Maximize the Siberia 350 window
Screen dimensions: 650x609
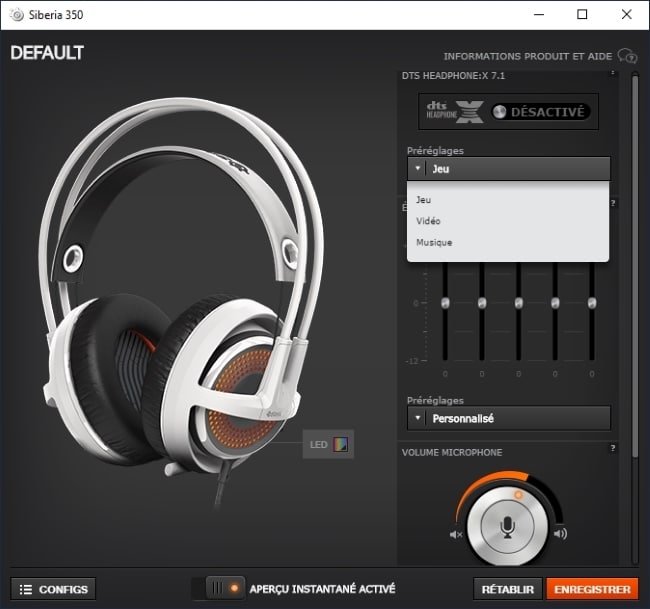[582, 15]
